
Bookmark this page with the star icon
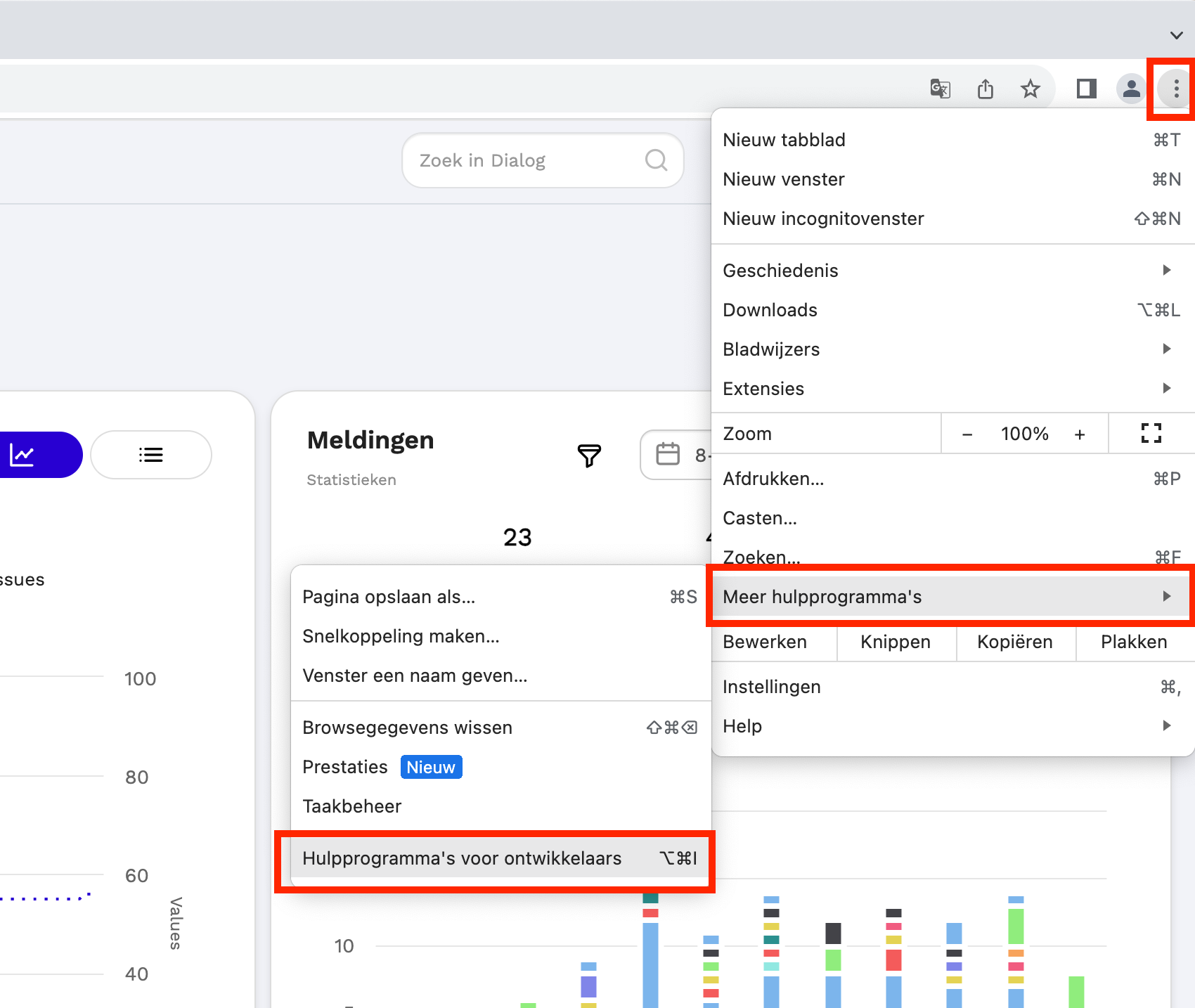(1030, 89)
